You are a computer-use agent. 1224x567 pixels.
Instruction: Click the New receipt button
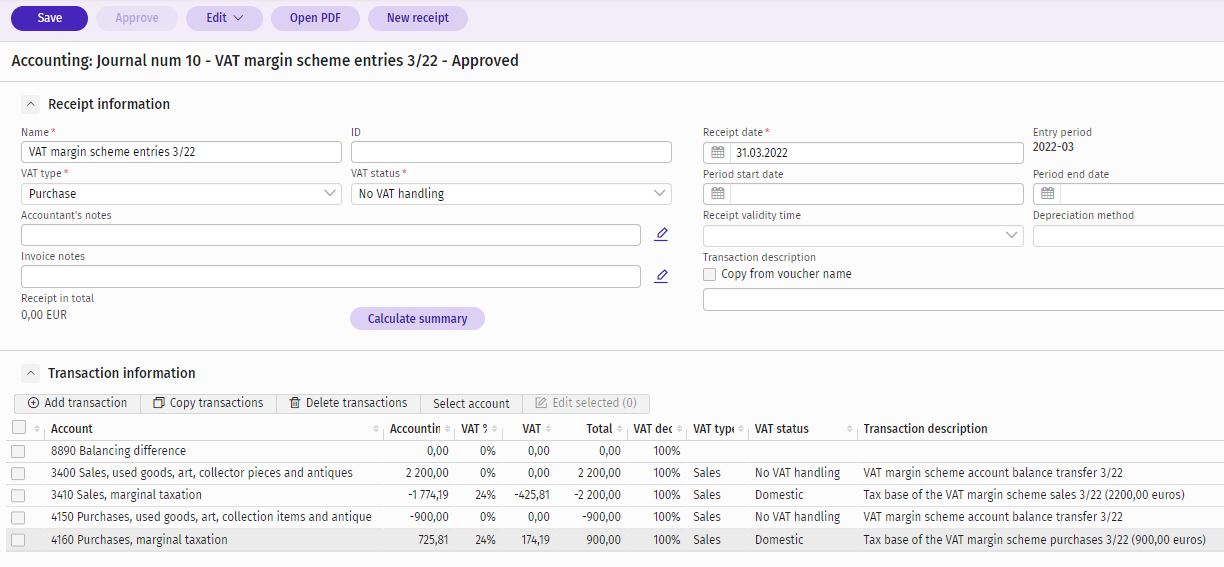(x=418, y=18)
